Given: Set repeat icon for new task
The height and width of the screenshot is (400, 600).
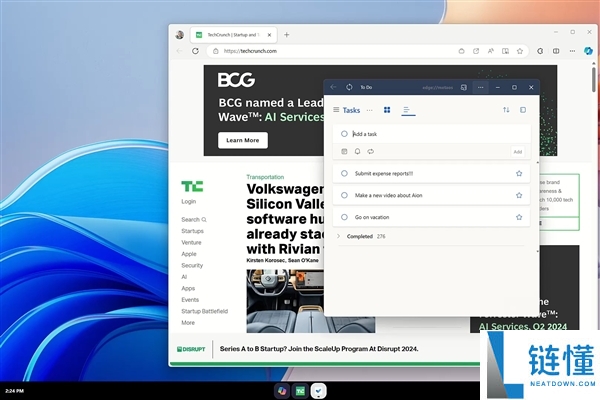Looking at the screenshot, I should 371,152.
